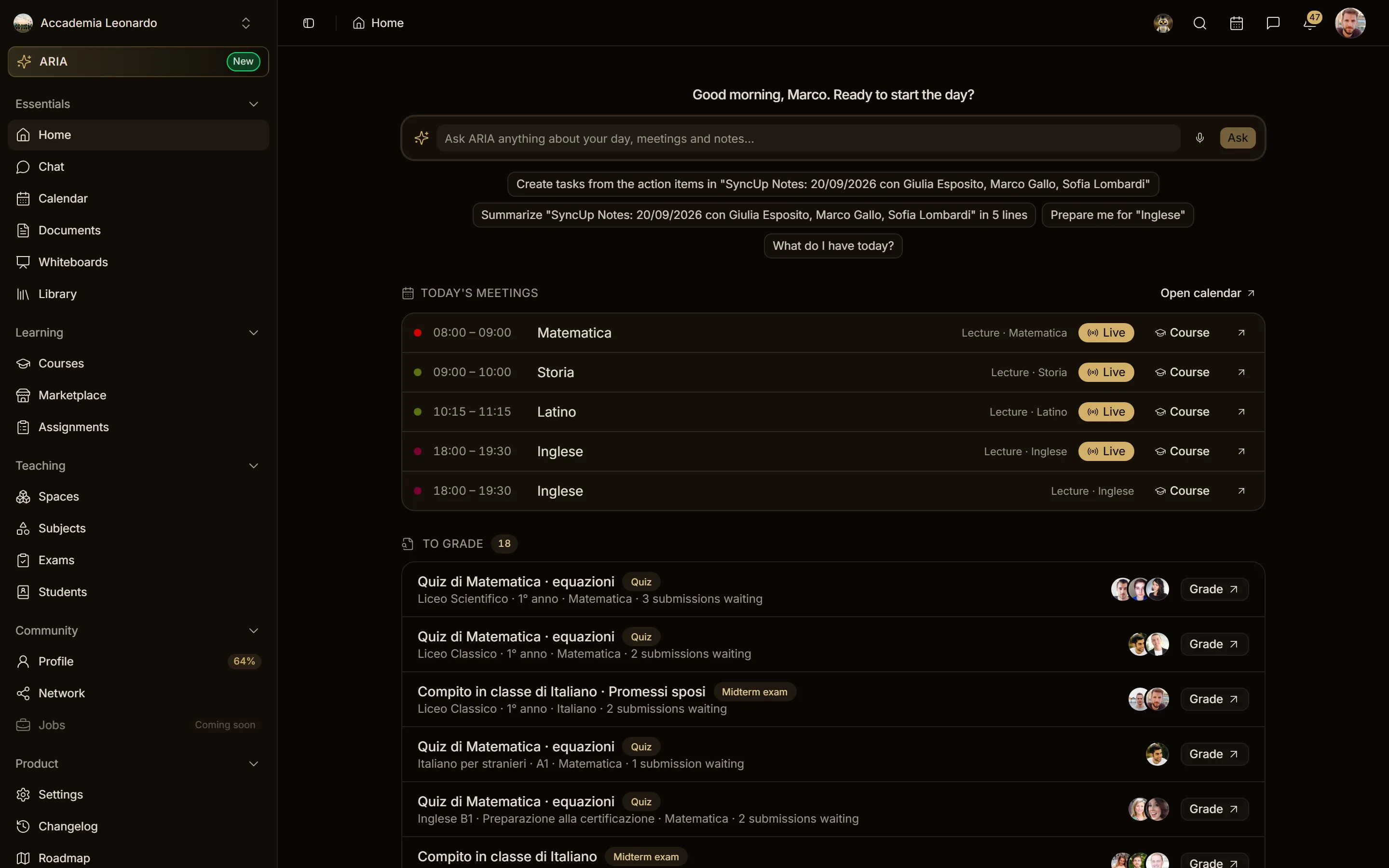Grade Liceo Scientifico Quiz di Matematica
The image size is (1389, 868).
tap(1214, 589)
